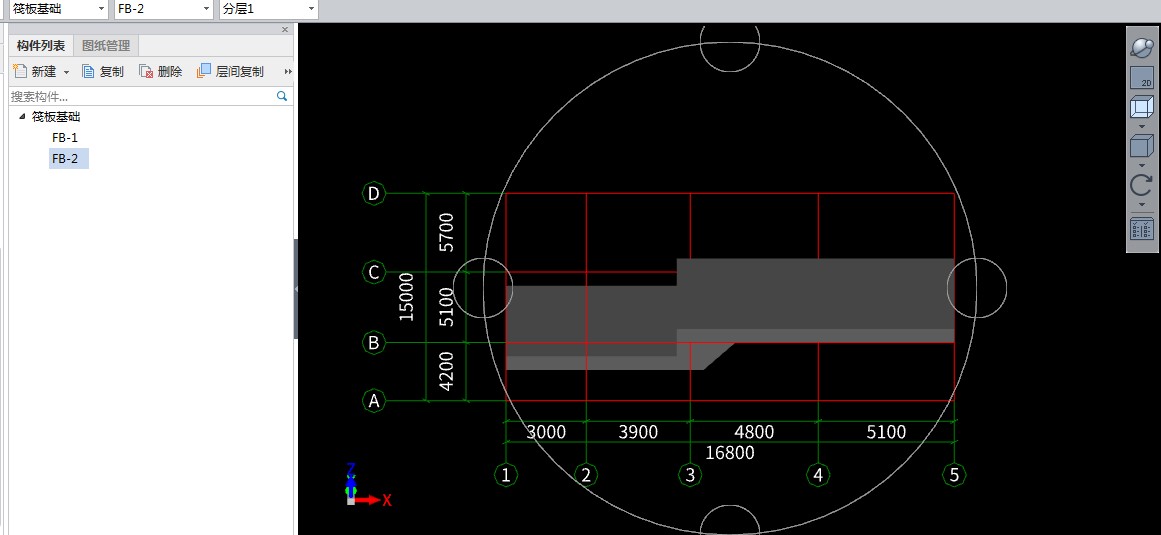
Task: Click 复制 to copy component
Action: pyautogui.click(x=103, y=72)
